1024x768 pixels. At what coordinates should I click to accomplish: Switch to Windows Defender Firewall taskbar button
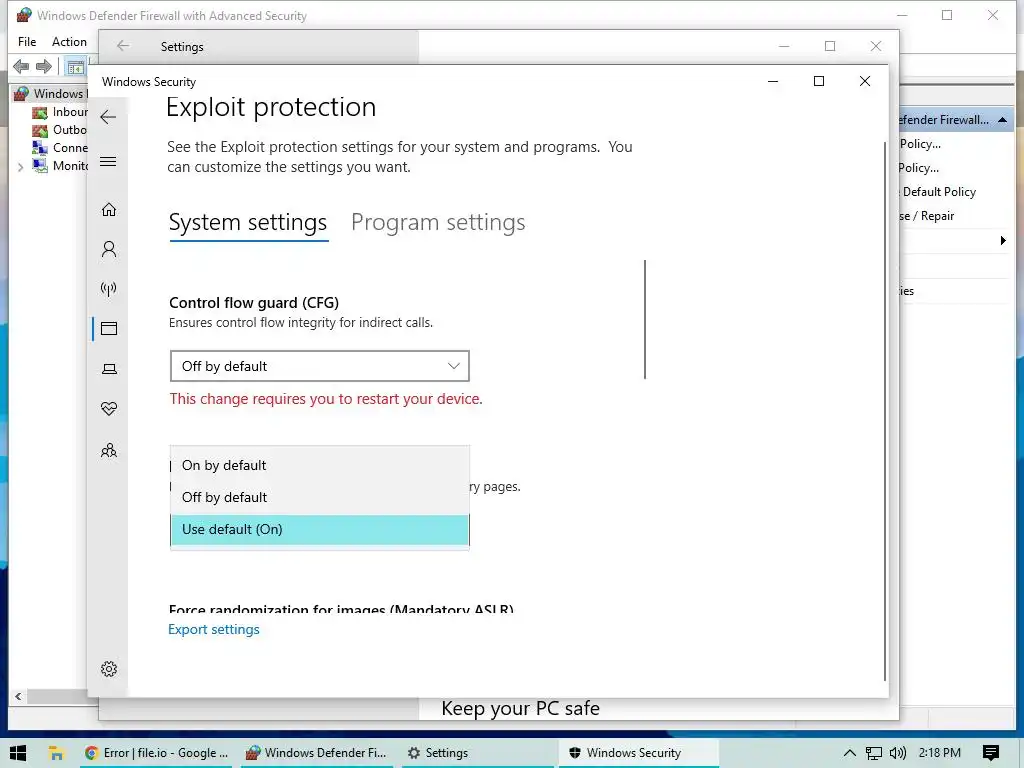(317, 753)
